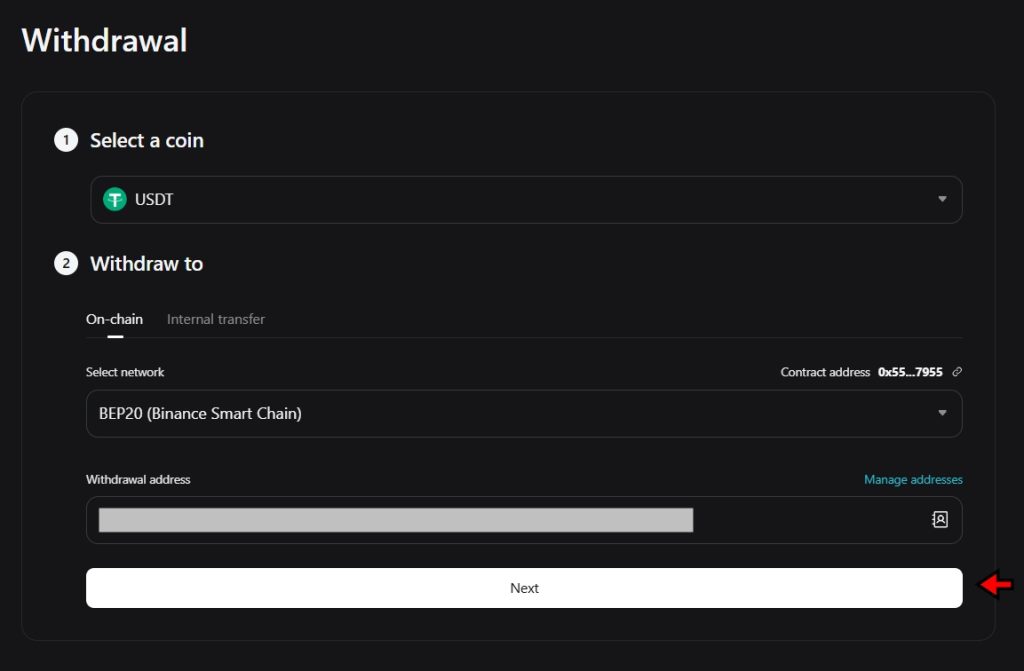Viewport: 1024px width, 671px height.
Task: Open Manage addresses
Action: pos(912,479)
